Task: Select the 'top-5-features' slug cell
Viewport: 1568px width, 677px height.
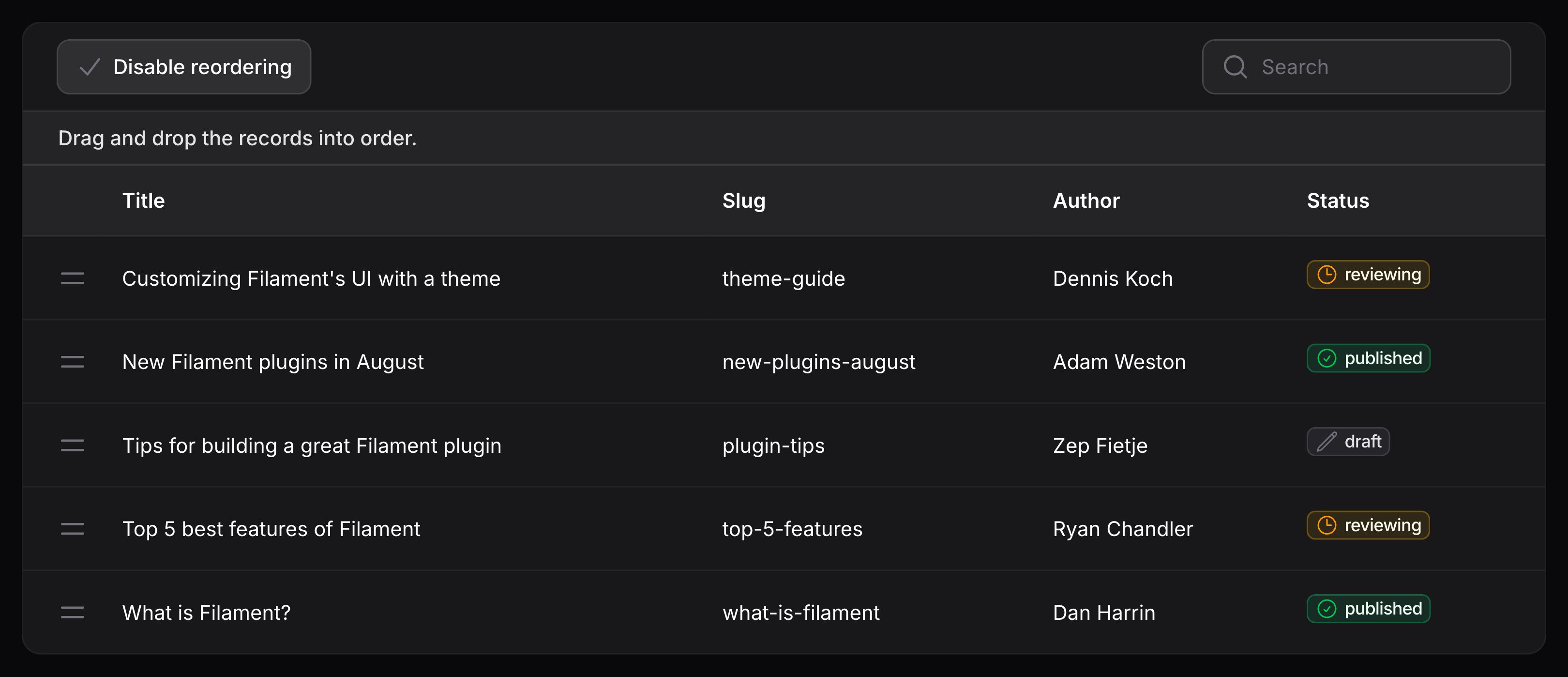Action: (792, 529)
